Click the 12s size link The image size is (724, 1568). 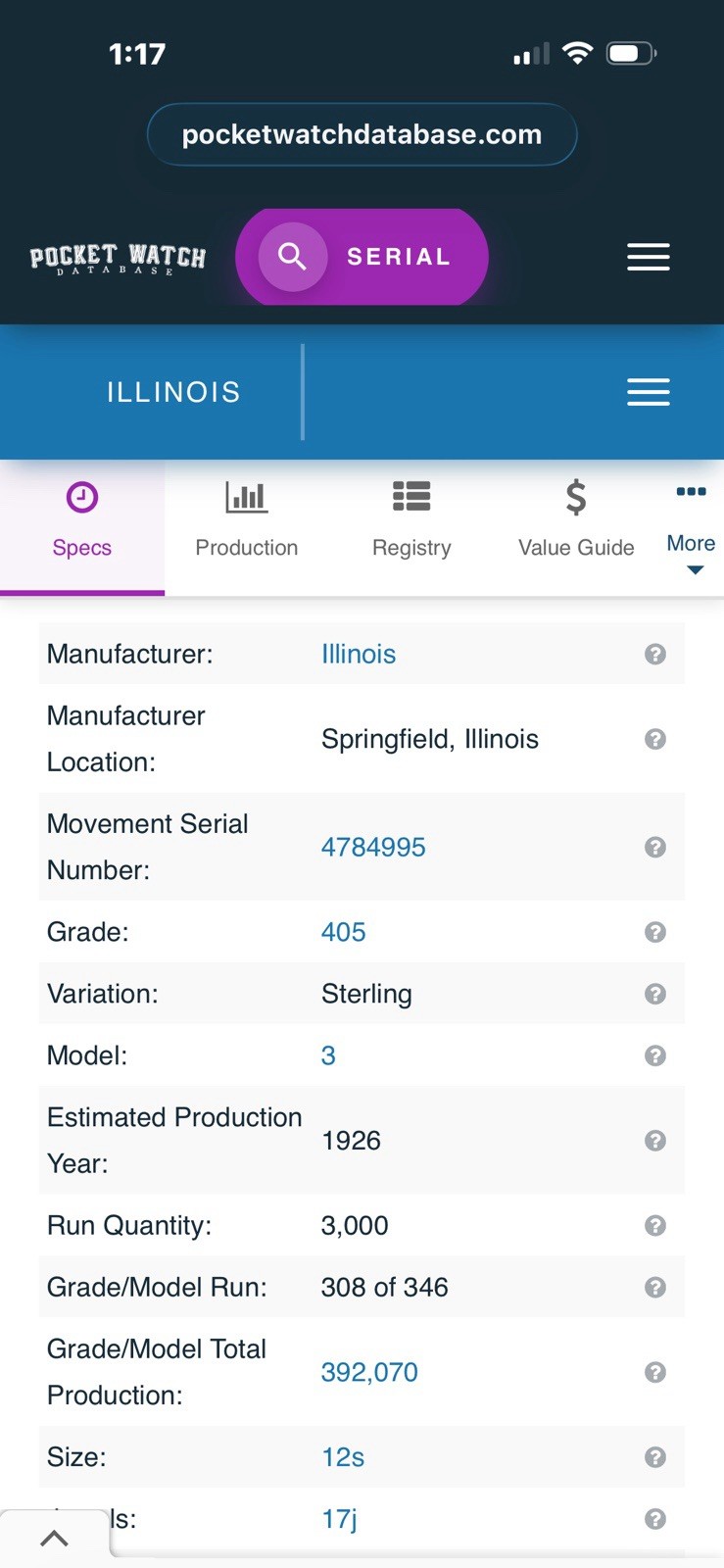click(343, 1457)
